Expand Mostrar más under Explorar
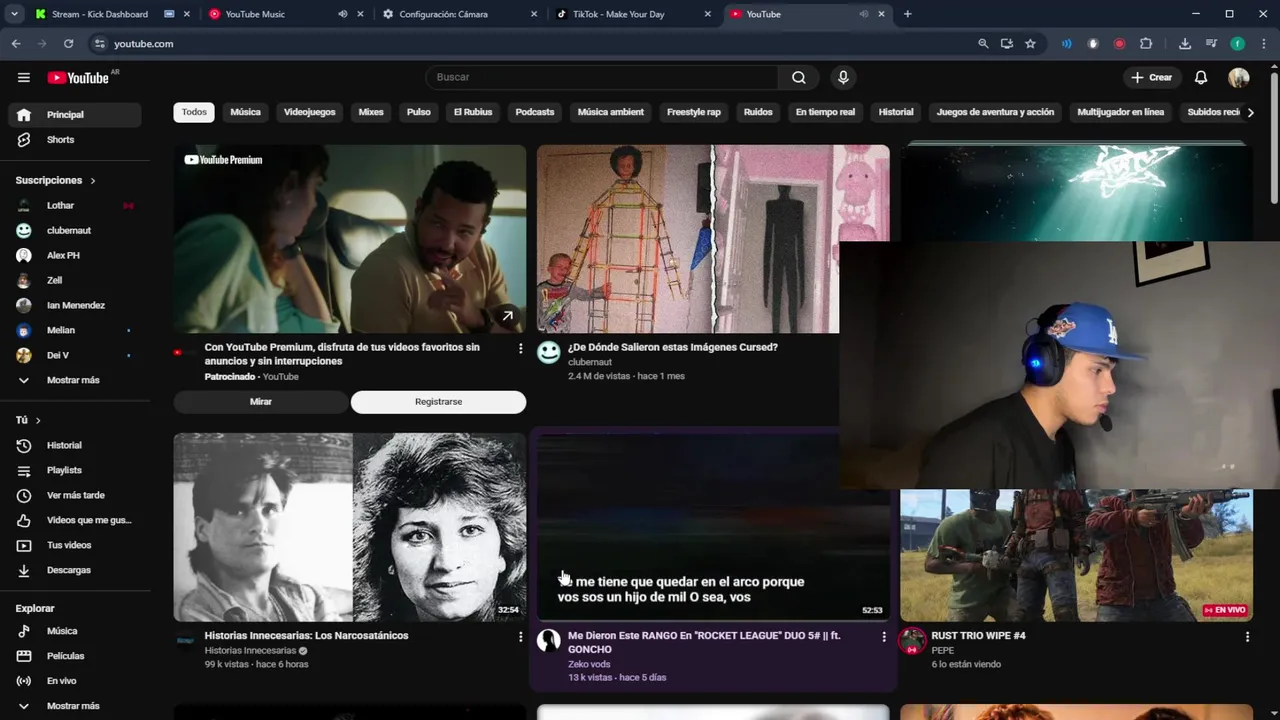This screenshot has width=1280, height=720. click(x=74, y=706)
